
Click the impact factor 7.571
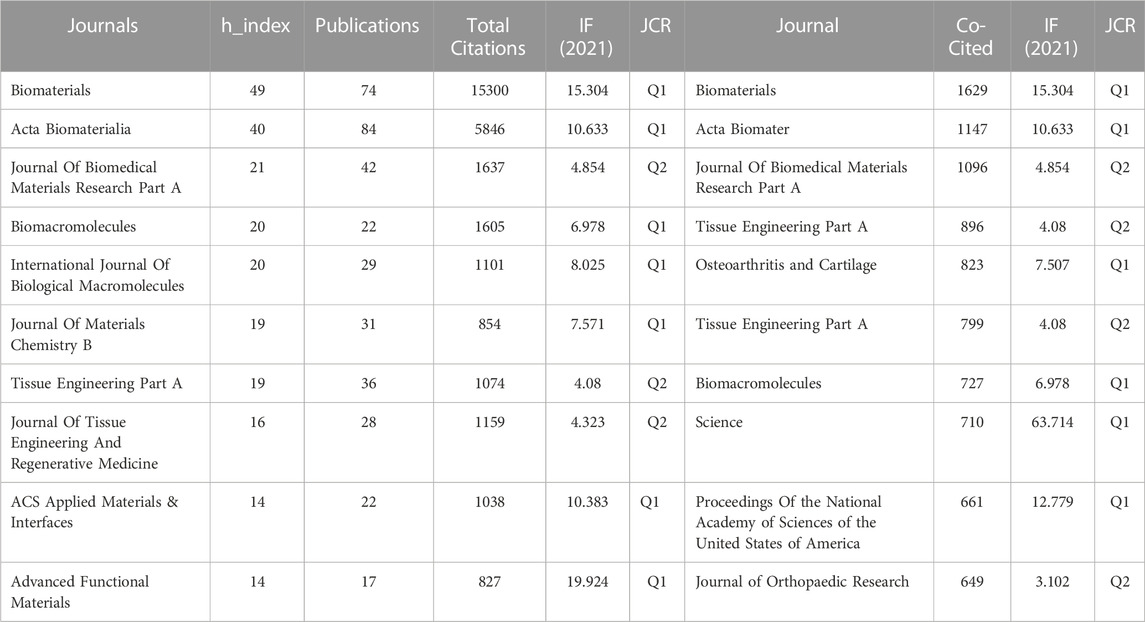tap(588, 324)
